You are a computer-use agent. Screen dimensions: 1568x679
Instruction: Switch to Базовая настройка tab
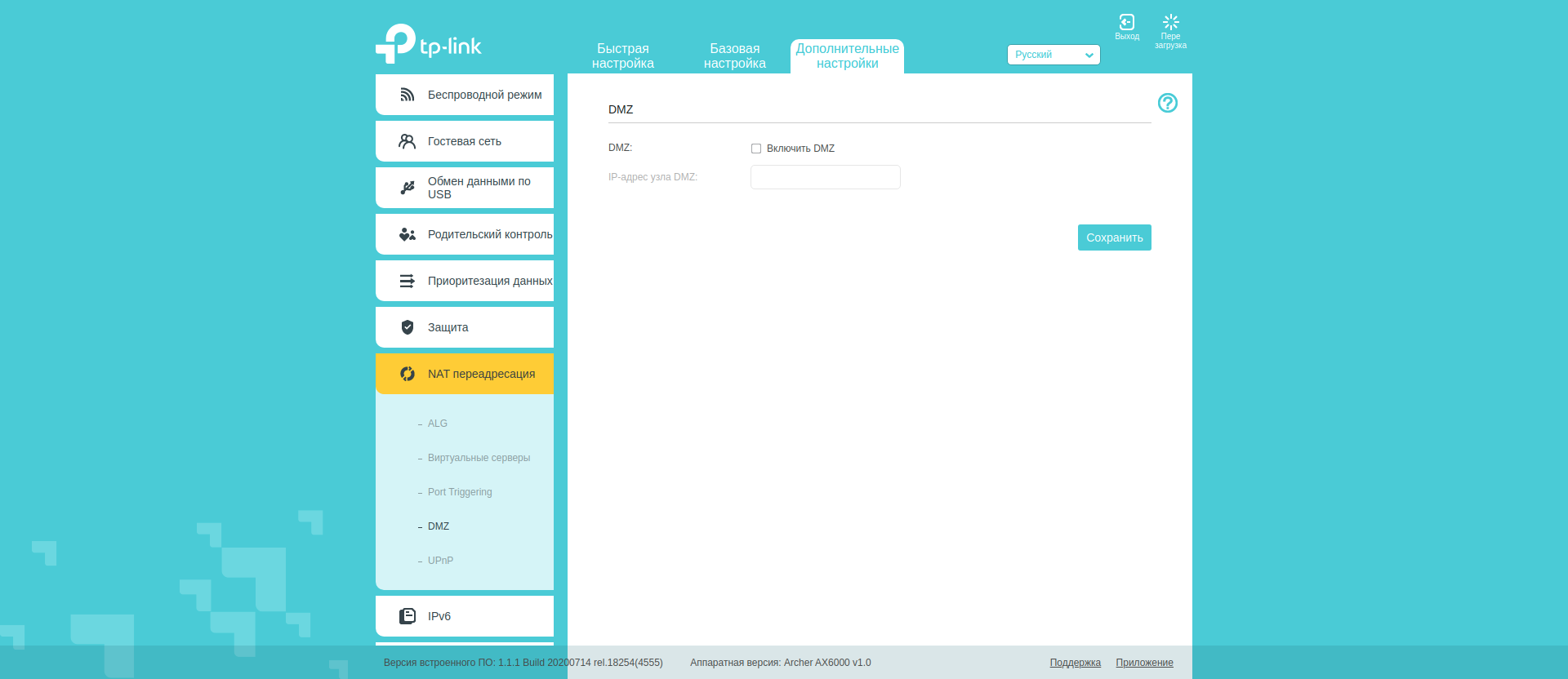point(734,56)
